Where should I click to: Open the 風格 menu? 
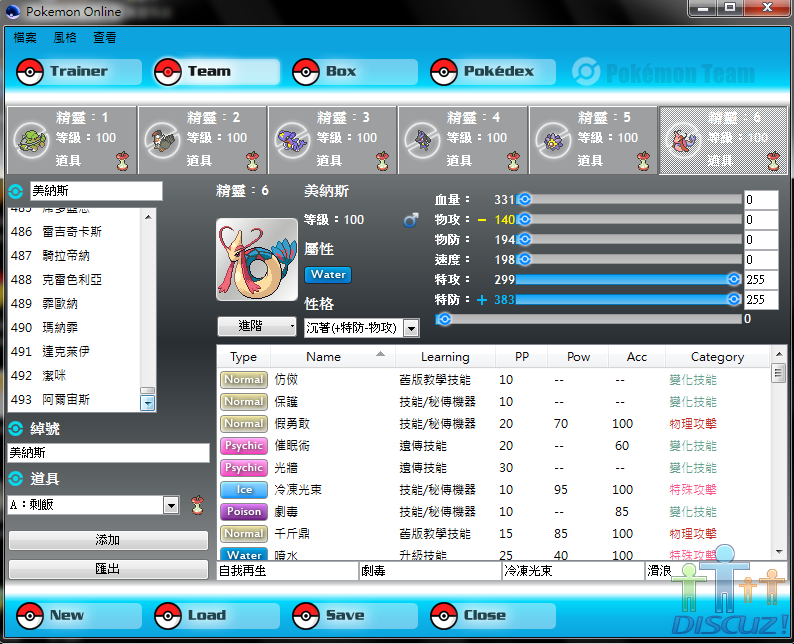pos(65,37)
